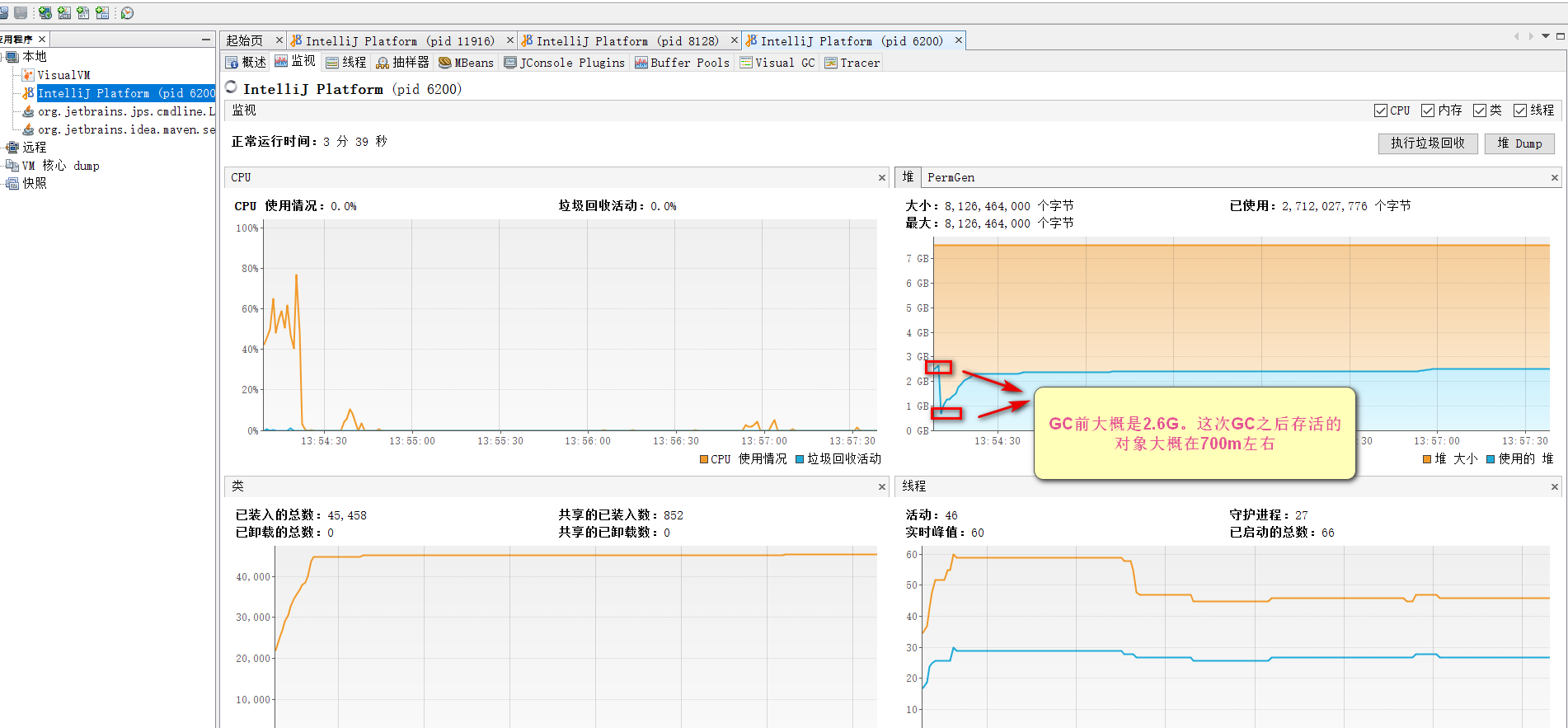Click the orange CPU 使用情况 legend swatch

click(704, 460)
